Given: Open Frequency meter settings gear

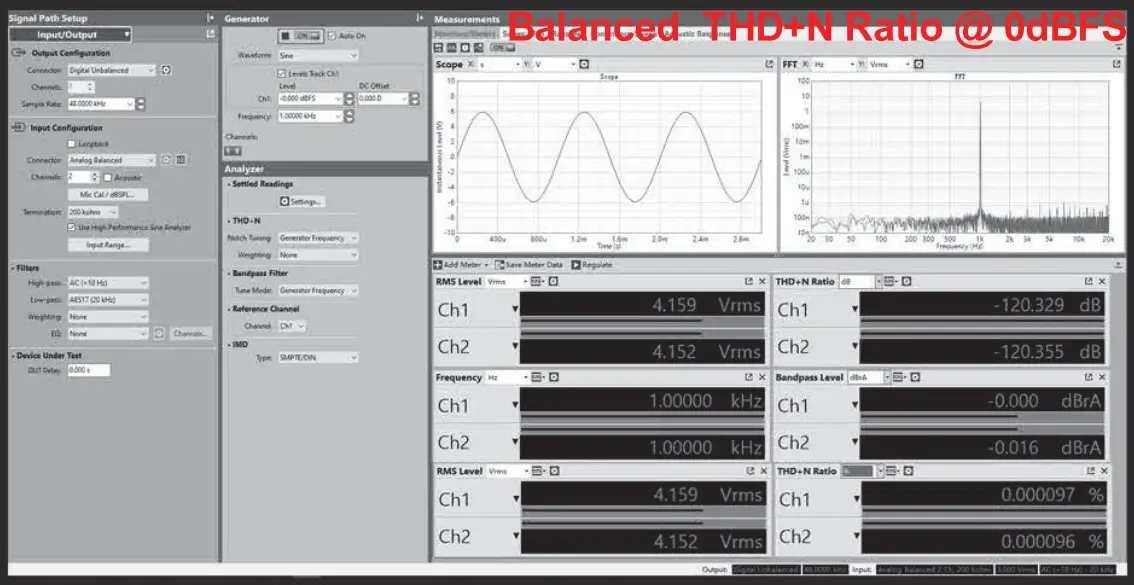Looking at the screenshot, I should tap(553, 377).
